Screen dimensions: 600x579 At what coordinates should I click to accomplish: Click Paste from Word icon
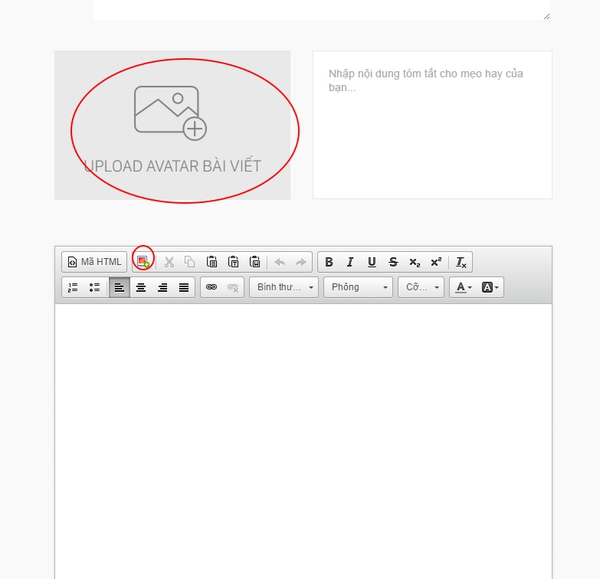pyautogui.click(x=254, y=262)
